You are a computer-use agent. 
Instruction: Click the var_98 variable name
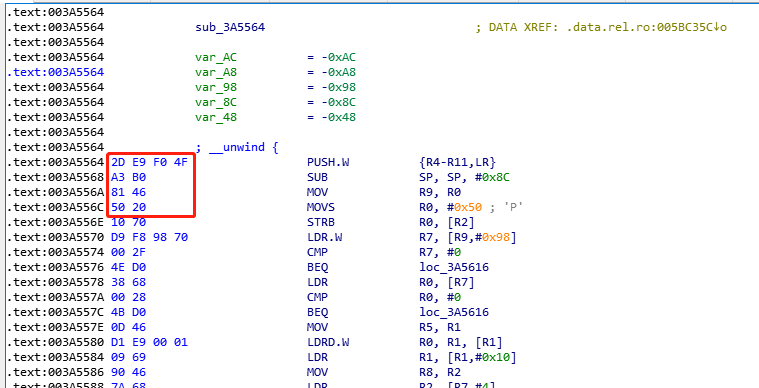216,88
